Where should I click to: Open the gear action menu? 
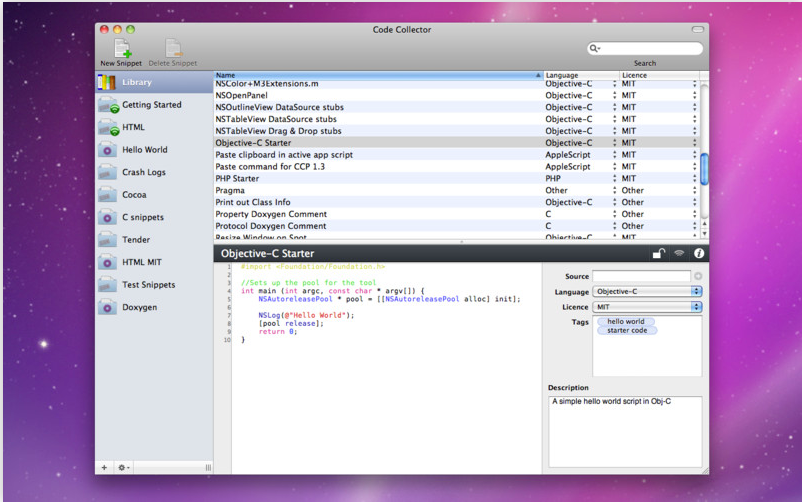point(123,467)
